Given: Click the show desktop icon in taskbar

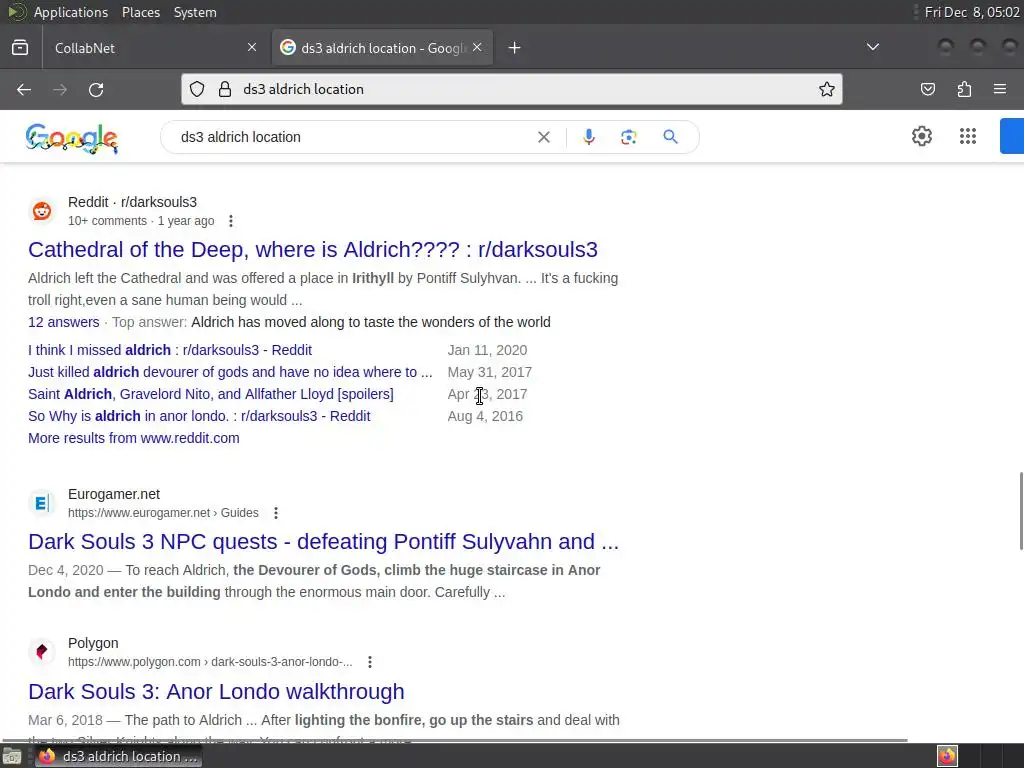Looking at the screenshot, I should coord(12,756).
